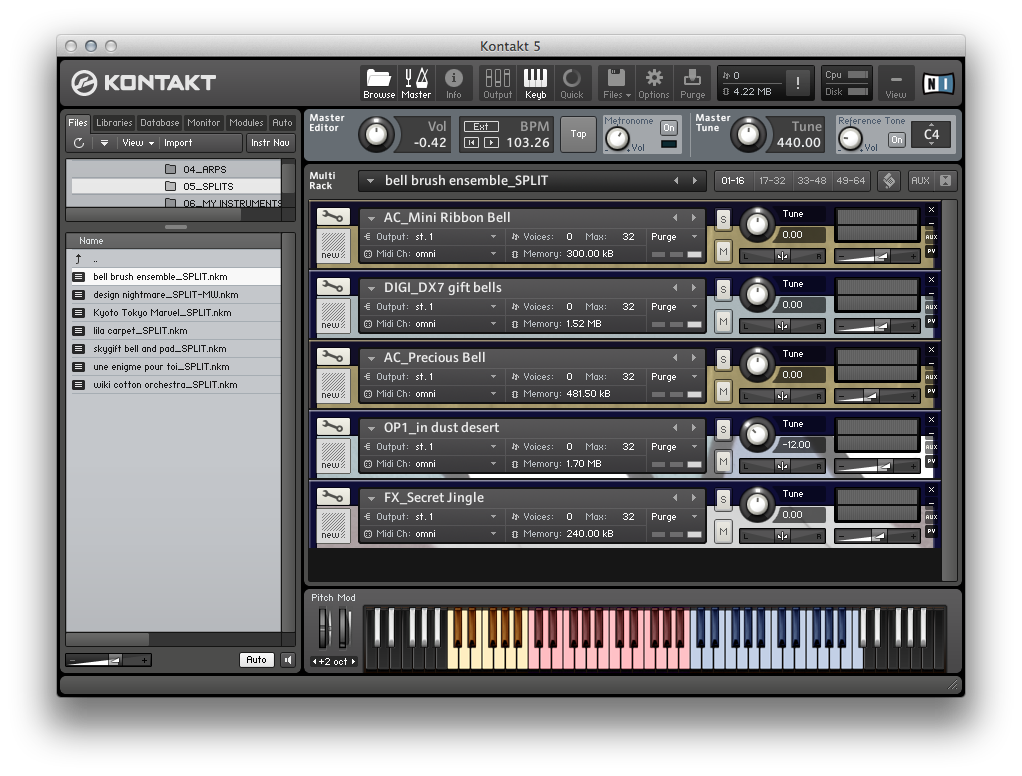Switch to the Libraries tab
Image resolution: width=1022 pixels, height=776 pixels.
(114, 122)
